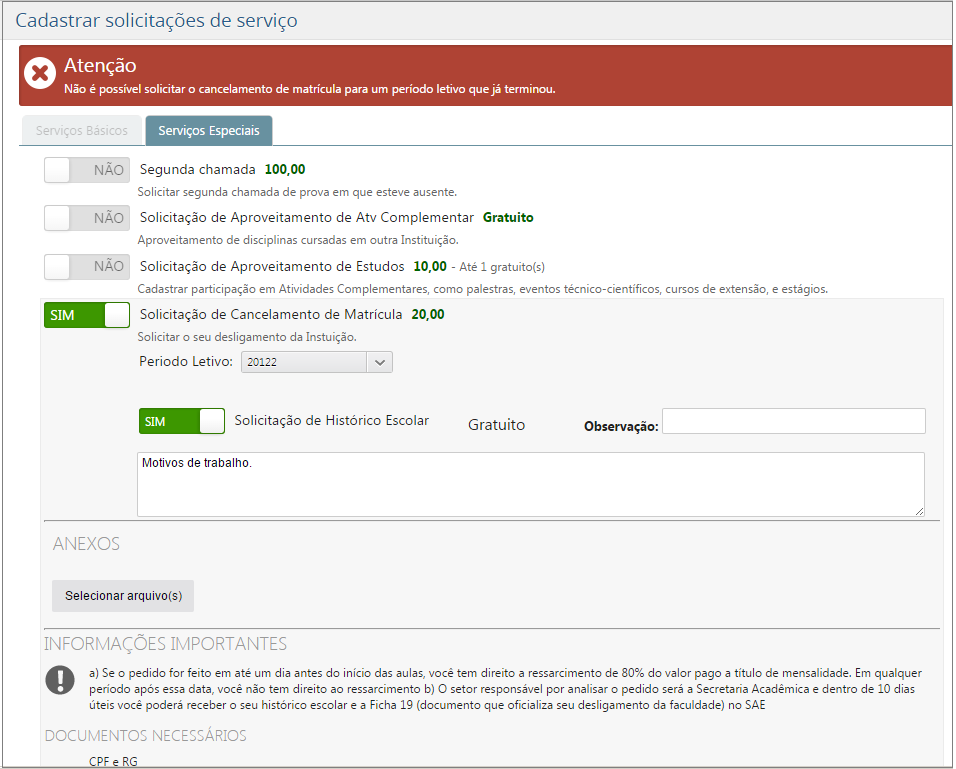Switch to the Serviços Básicos tab
Screen dimensions: 956x769
click(x=81, y=130)
